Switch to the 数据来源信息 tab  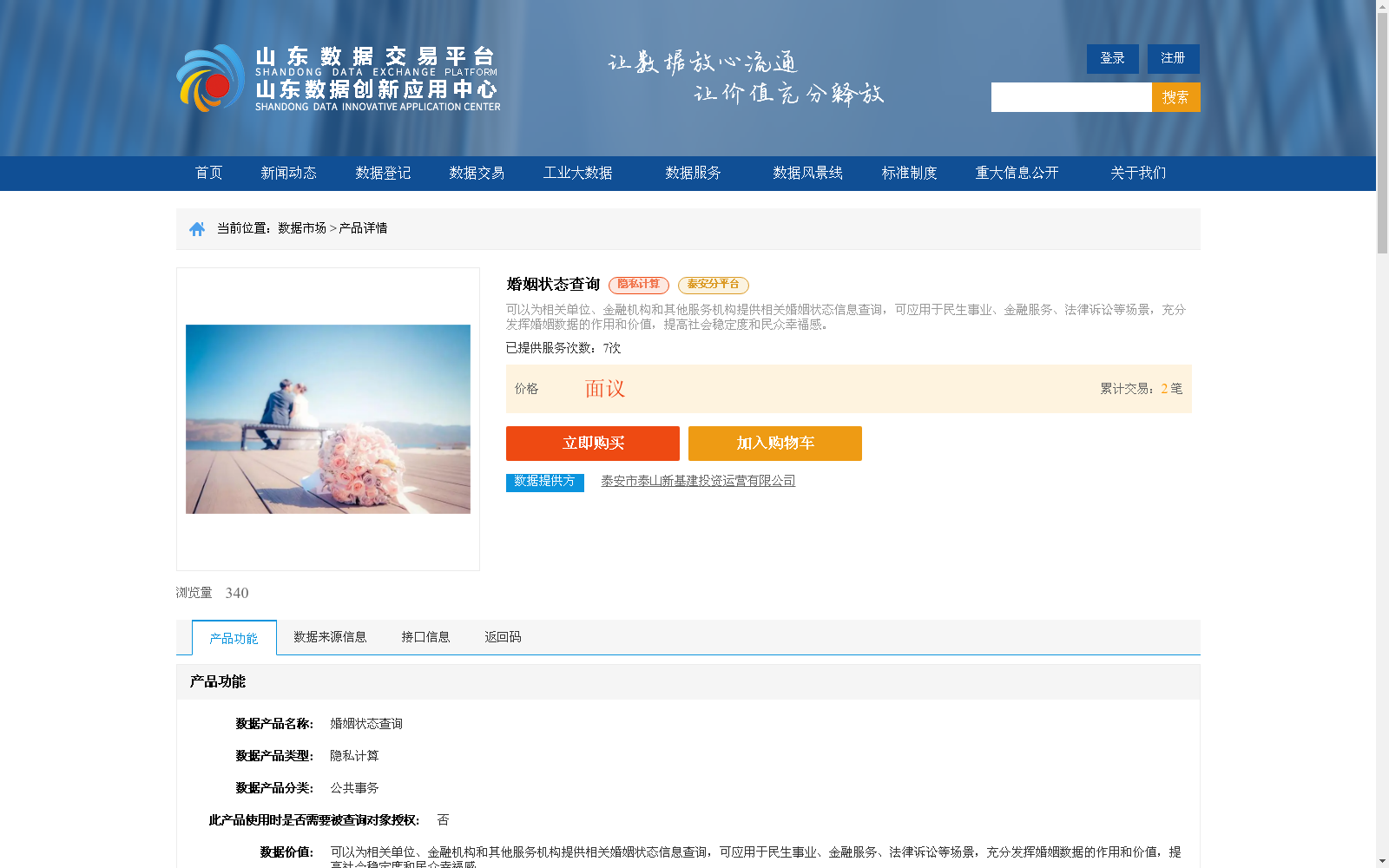[x=330, y=637]
